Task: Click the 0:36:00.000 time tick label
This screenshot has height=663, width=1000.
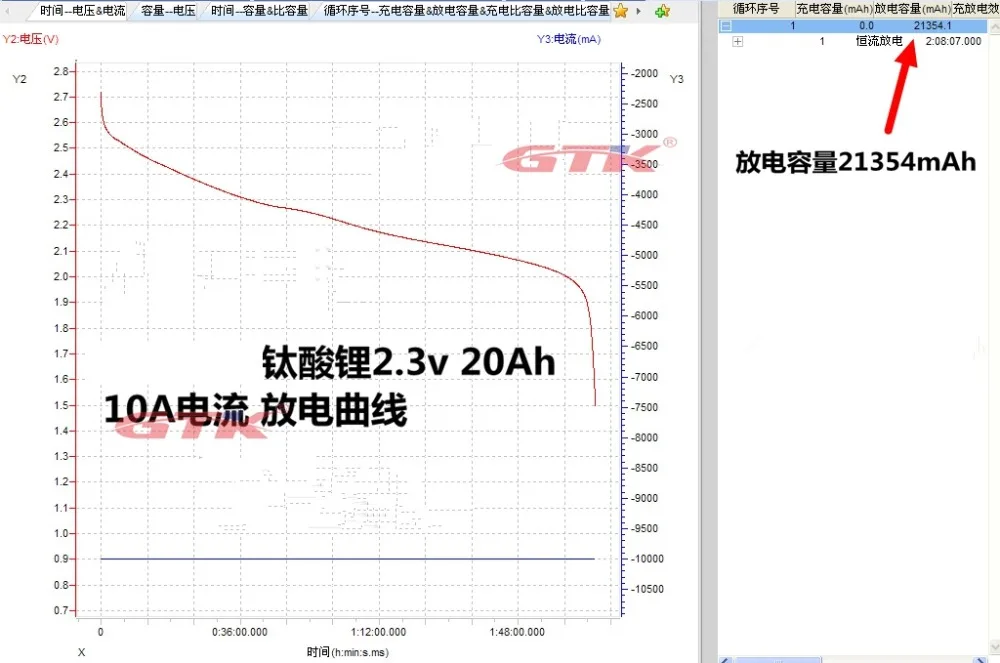Action: pos(240,632)
